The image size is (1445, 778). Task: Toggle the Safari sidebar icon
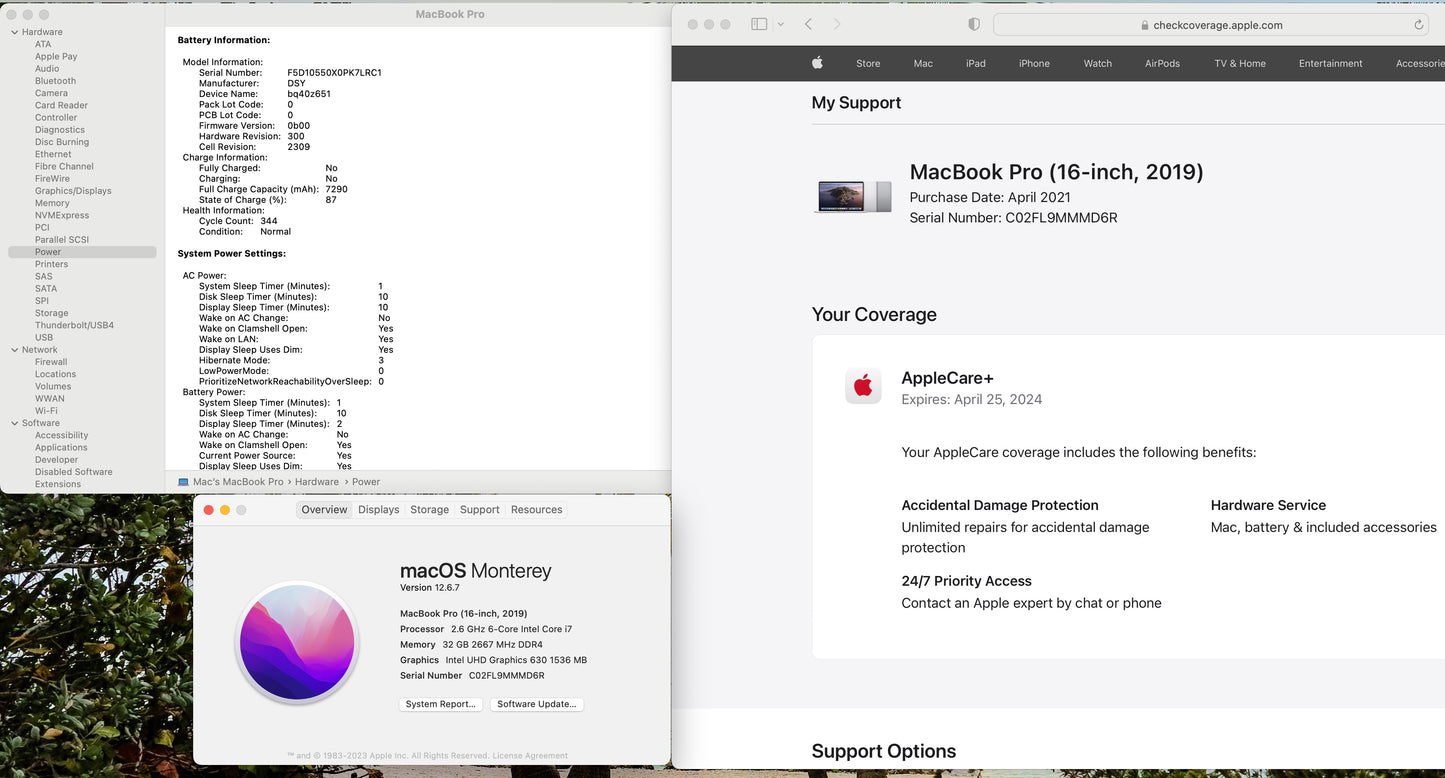(x=759, y=24)
